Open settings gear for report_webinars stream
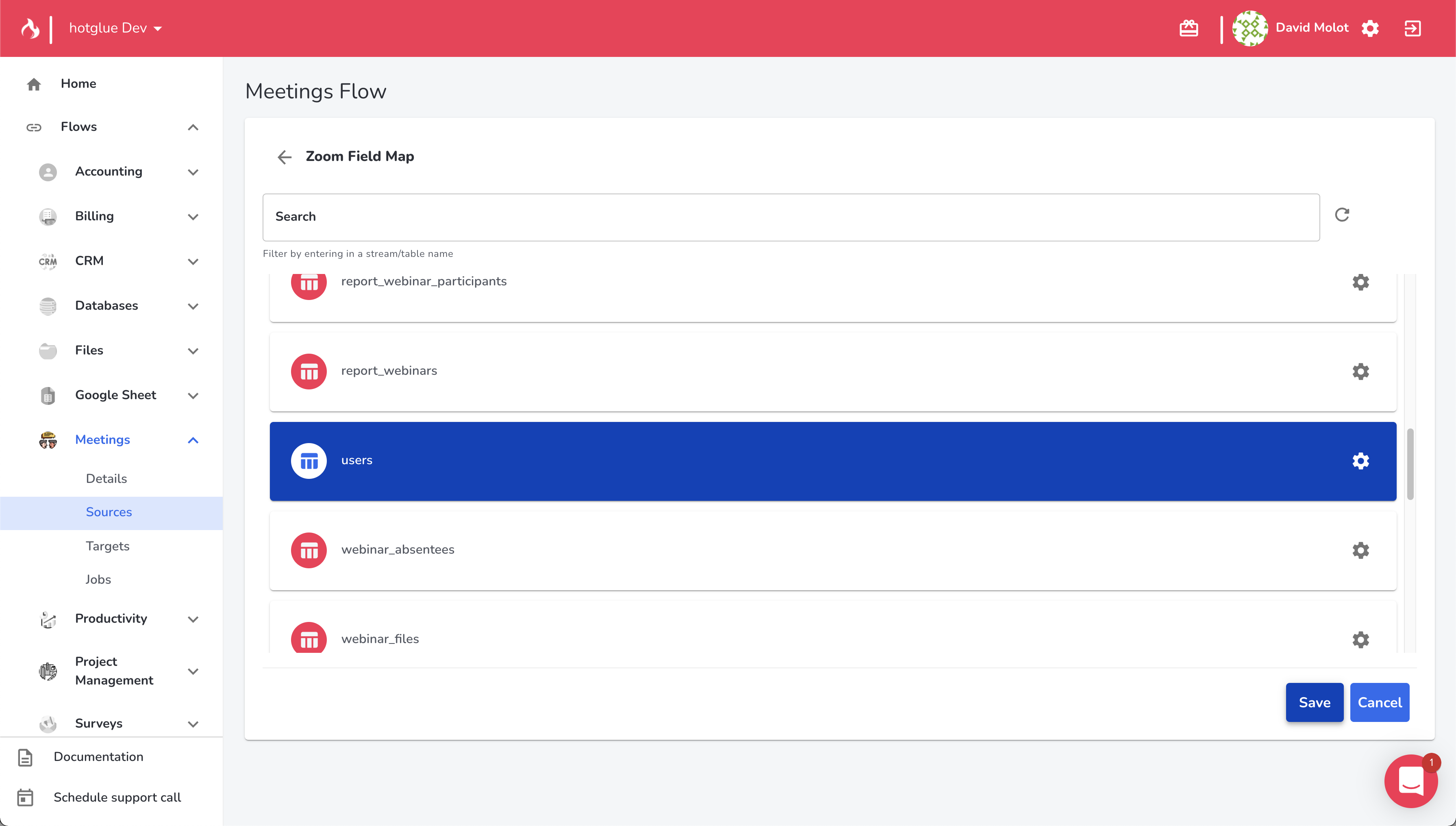The width and height of the screenshot is (1456, 826). pos(1360,372)
